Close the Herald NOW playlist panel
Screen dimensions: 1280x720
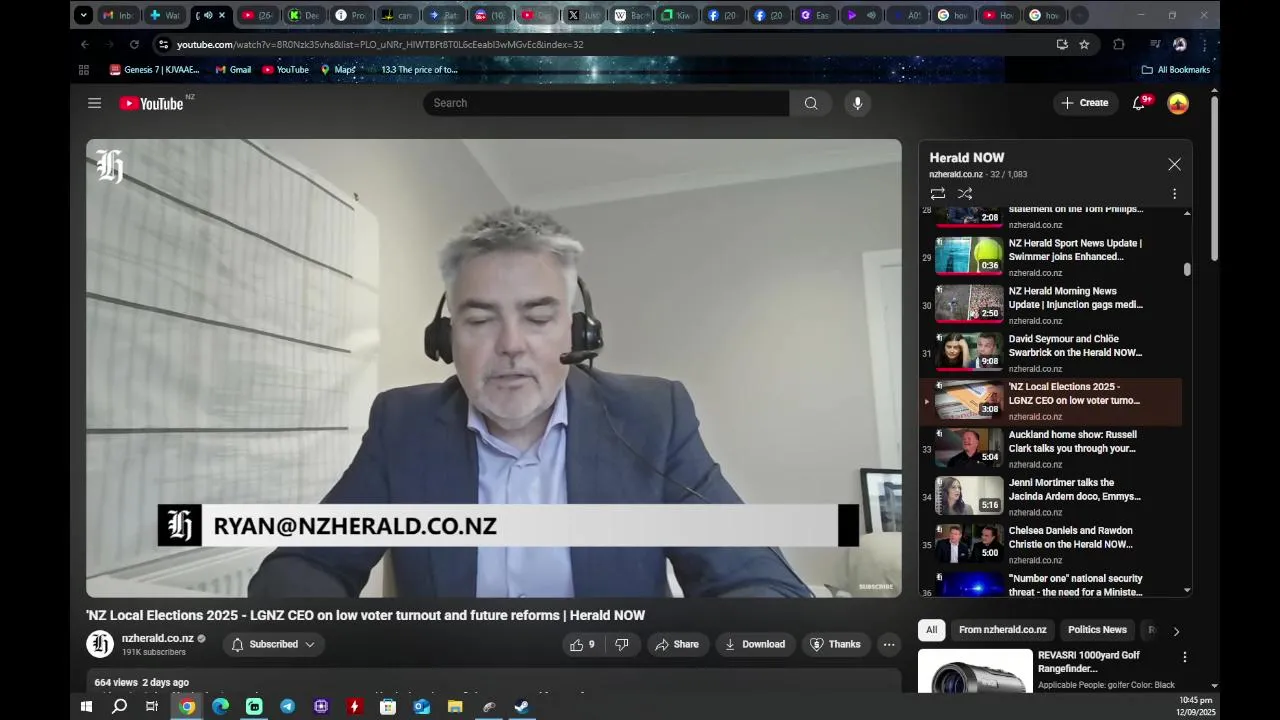tap(1174, 164)
